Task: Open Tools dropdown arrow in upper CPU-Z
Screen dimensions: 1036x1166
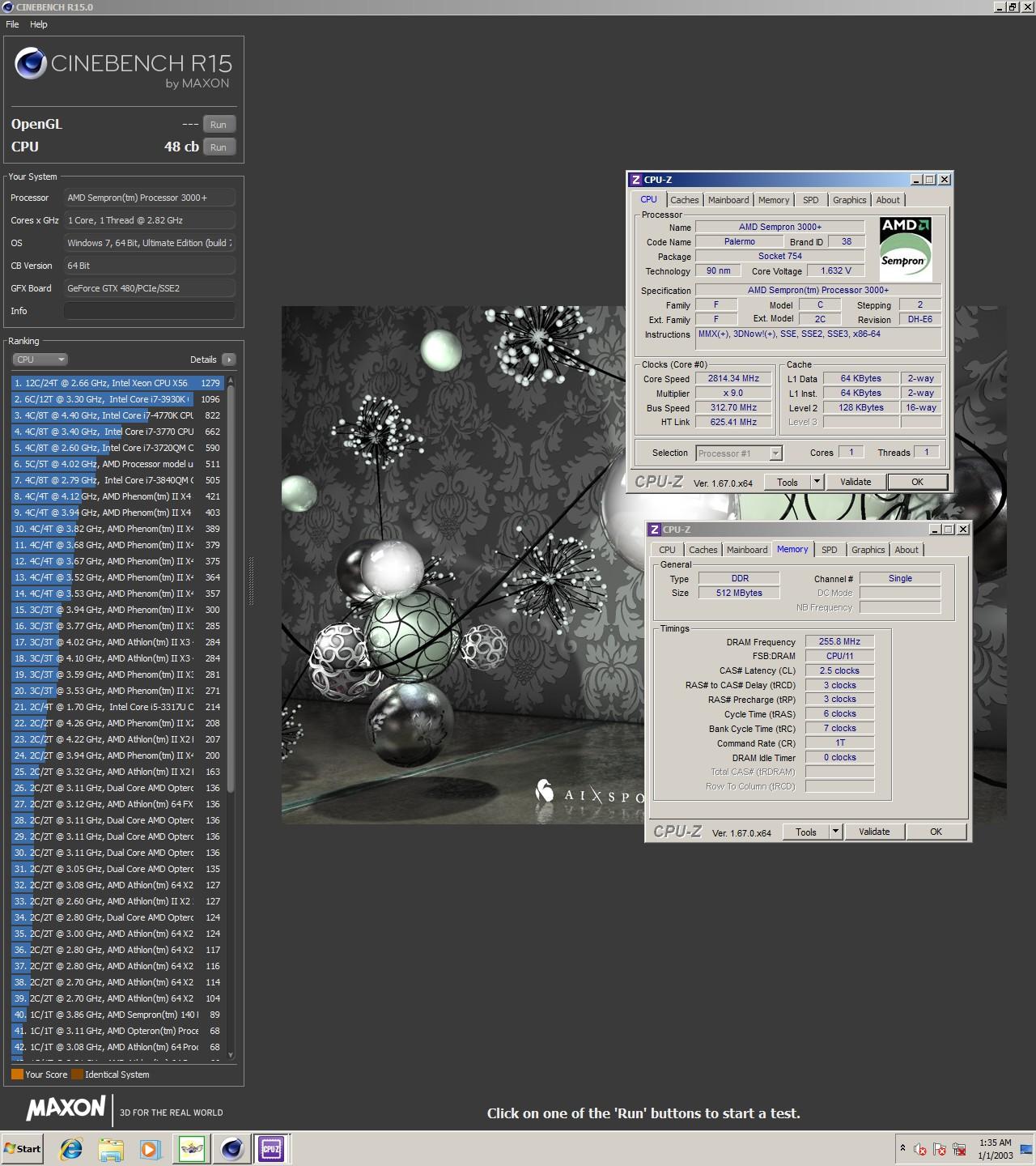Action: tap(817, 482)
